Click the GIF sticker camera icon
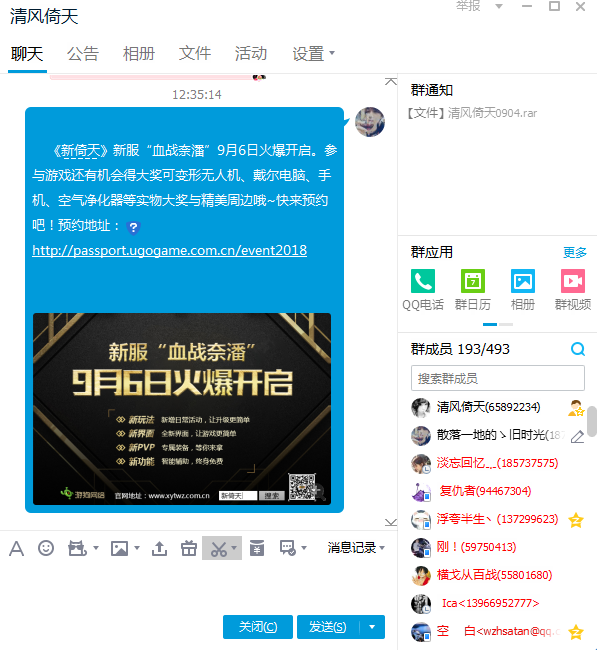 (x=77, y=548)
